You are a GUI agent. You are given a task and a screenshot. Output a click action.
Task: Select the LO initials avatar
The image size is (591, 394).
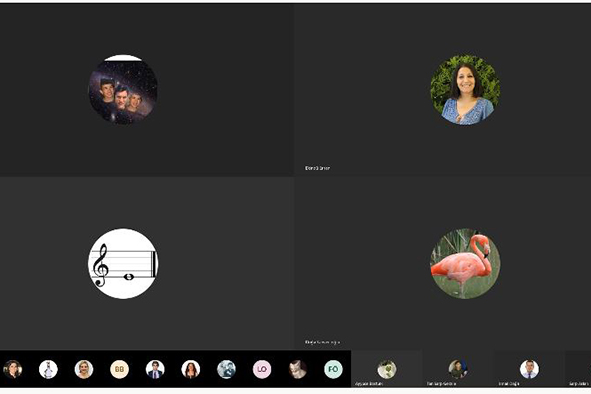coord(262,369)
